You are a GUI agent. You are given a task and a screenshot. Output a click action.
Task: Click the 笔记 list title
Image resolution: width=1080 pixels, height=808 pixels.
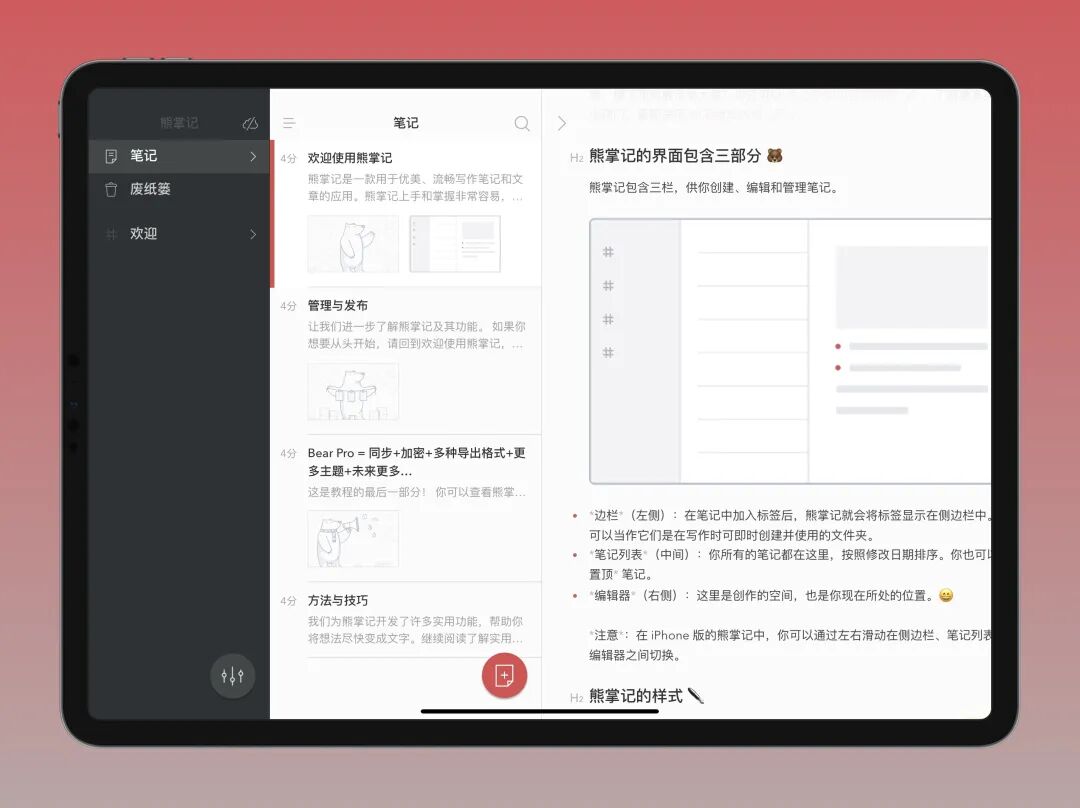click(406, 123)
